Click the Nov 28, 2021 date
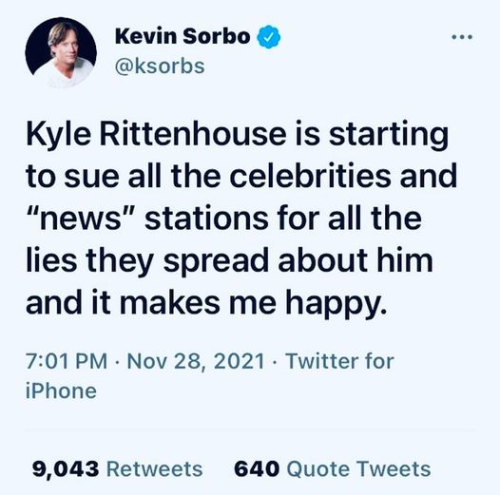Viewport: 500px width, 495px height. [x=196, y=361]
